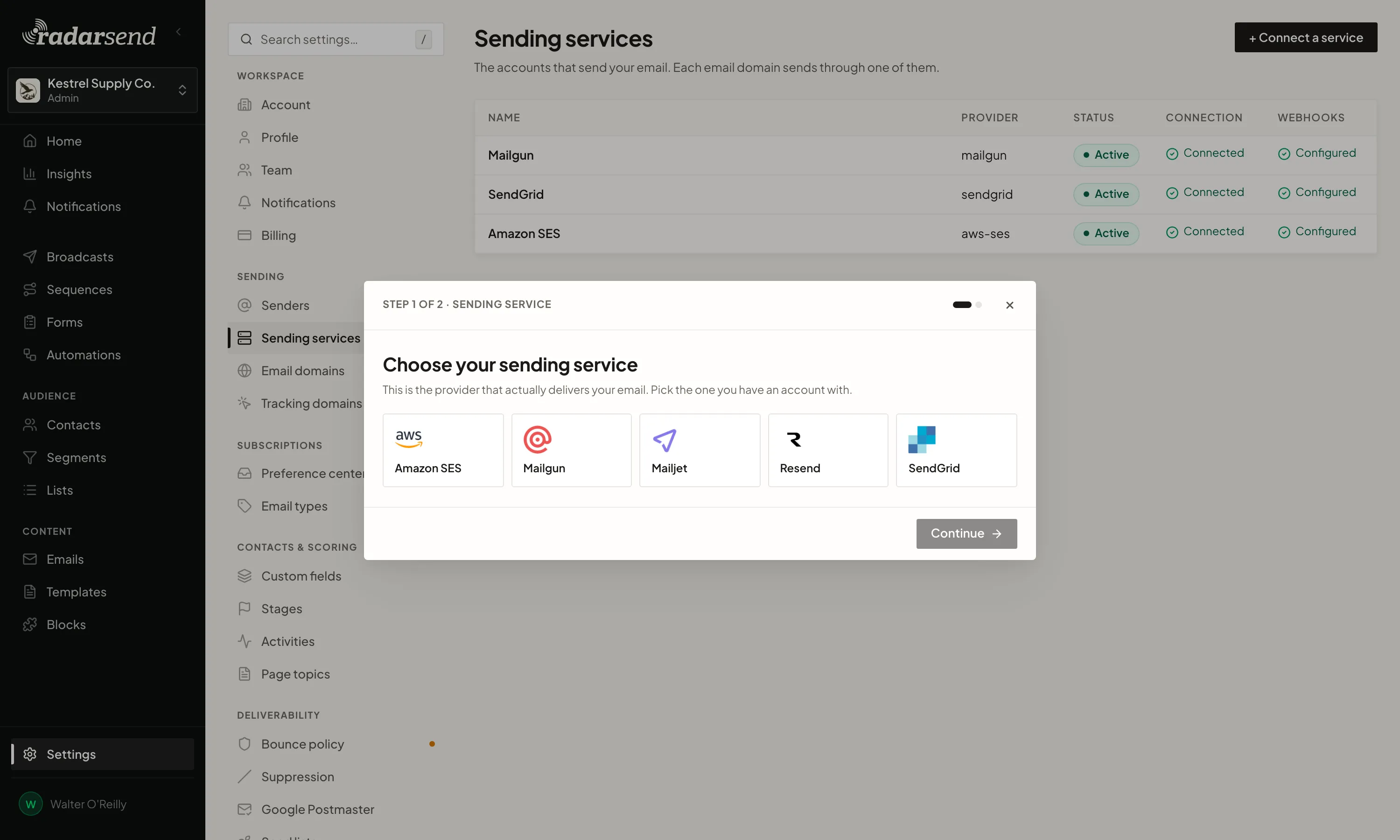Open Emails under Content

pyautogui.click(x=102, y=559)
